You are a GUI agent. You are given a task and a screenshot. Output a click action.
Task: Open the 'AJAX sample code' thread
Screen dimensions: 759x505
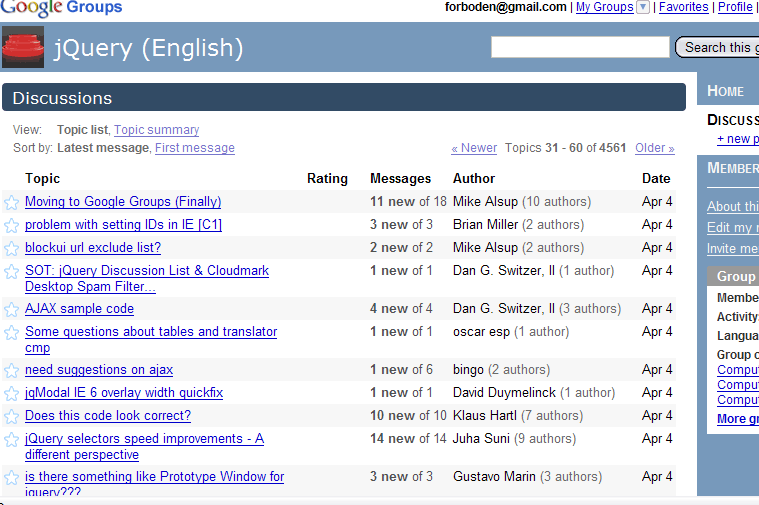[79, 309]
